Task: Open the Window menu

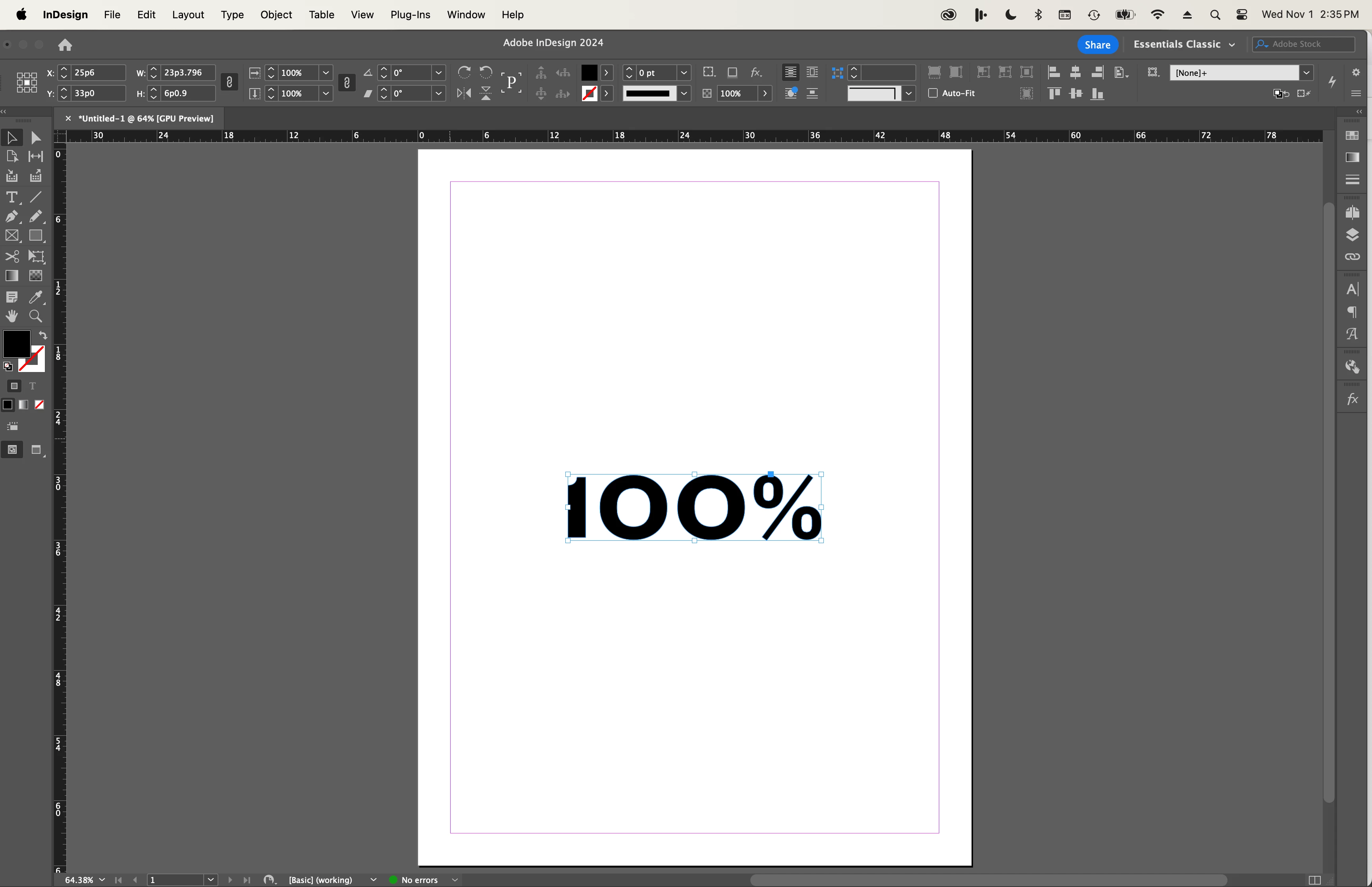Action: pos(465,14)
